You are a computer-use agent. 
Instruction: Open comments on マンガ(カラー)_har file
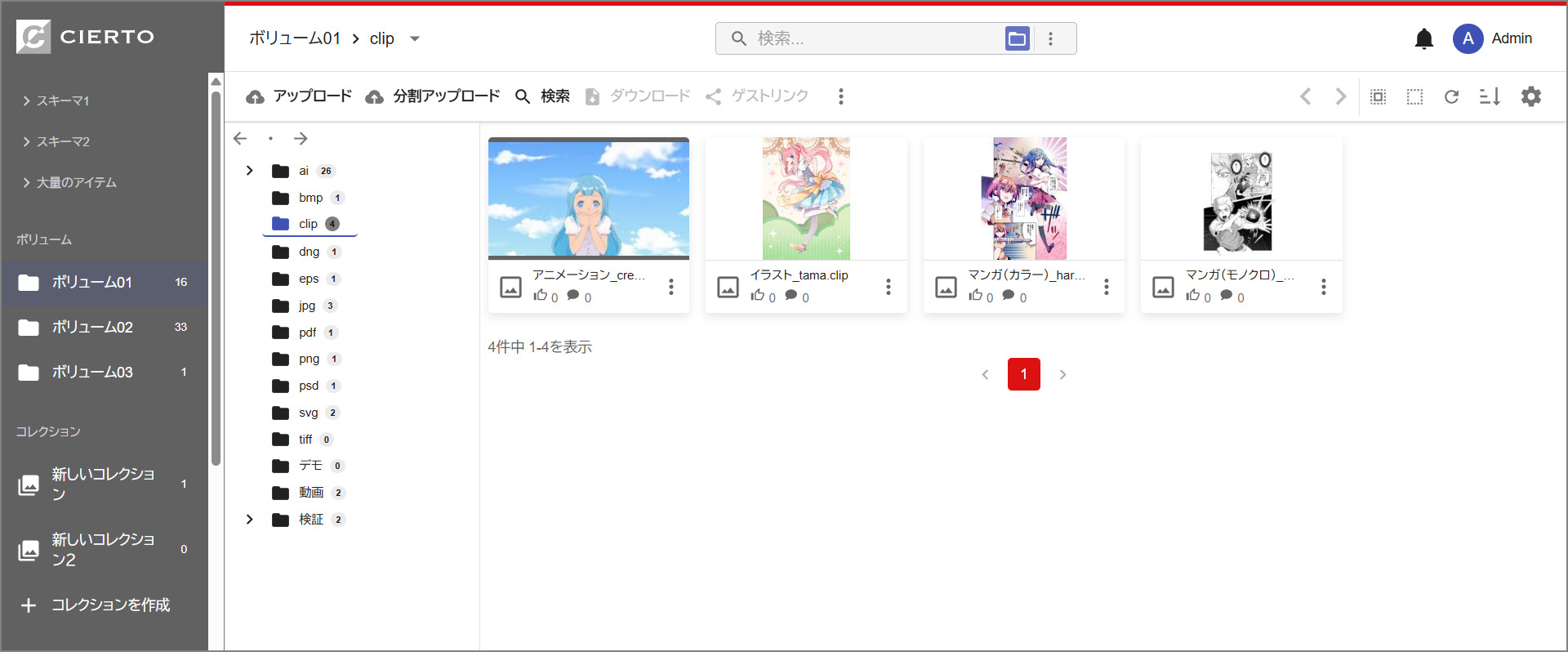pyautogui.click(x=1009, y=296)
